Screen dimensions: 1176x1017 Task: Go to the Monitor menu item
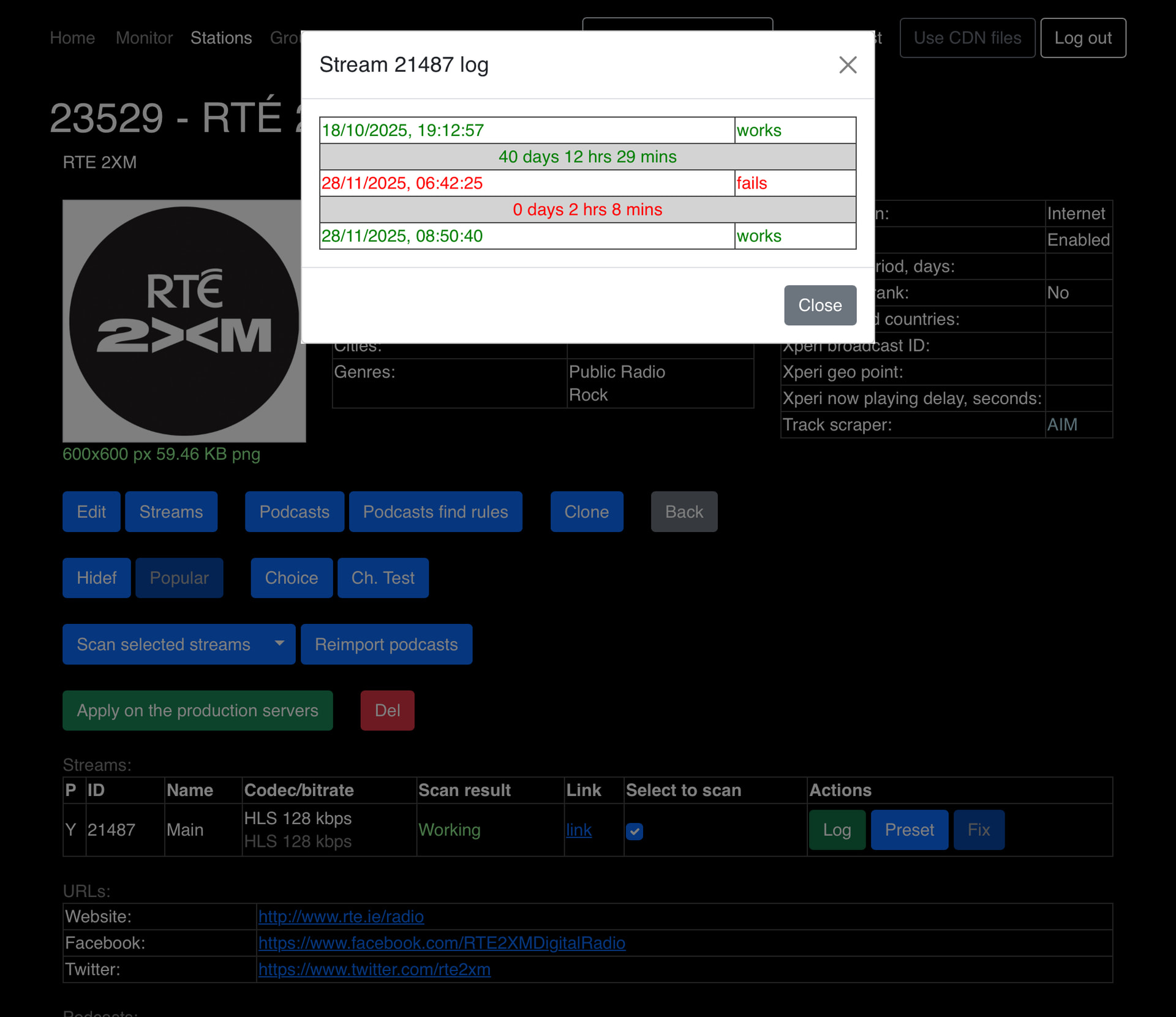(x=144, y=38)
